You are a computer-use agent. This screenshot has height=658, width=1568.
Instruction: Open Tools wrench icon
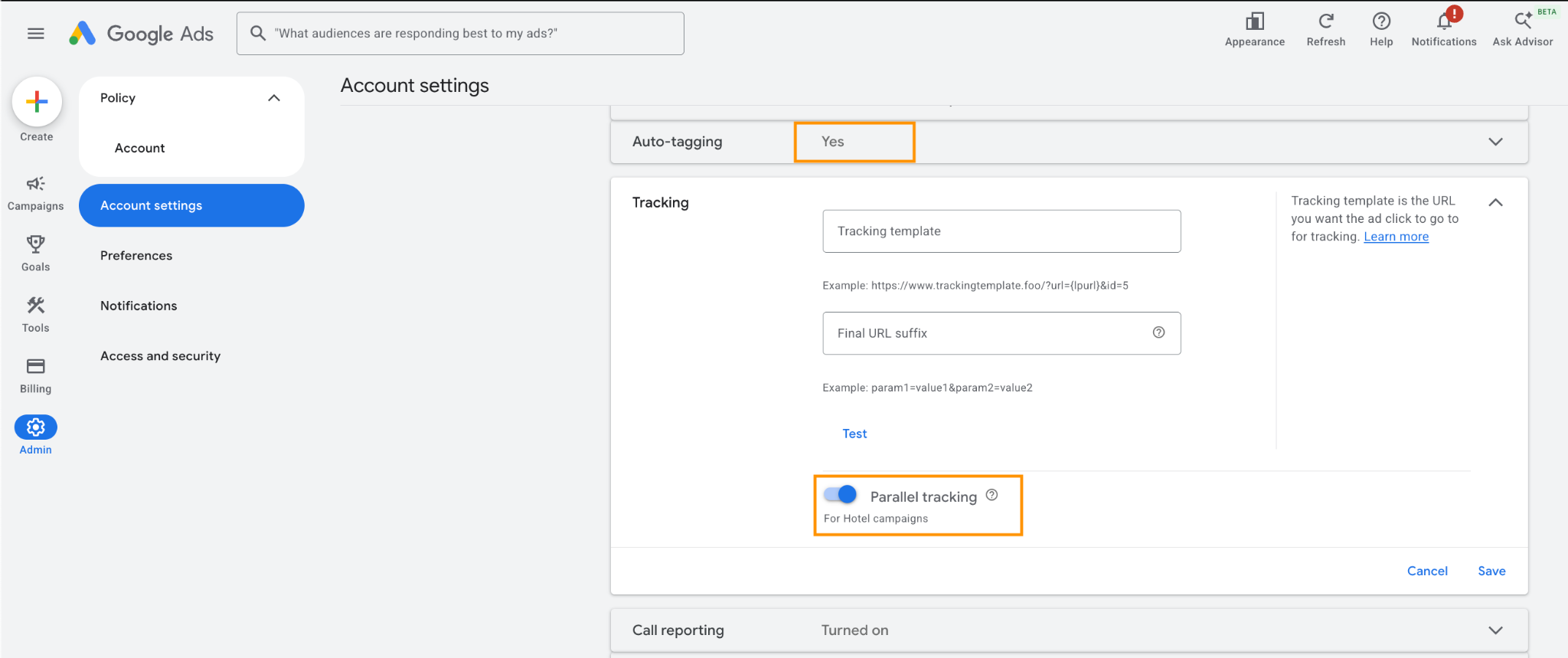click(35, 305)
